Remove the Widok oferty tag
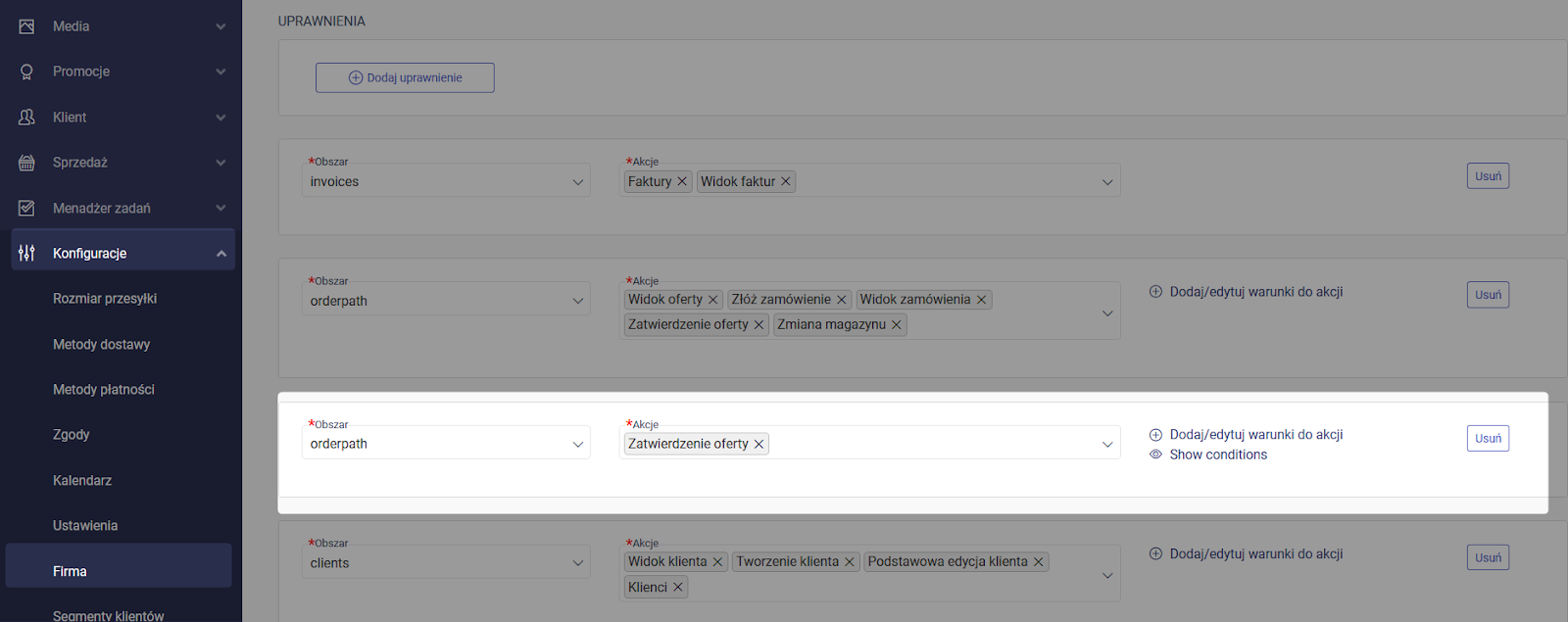The height and width of the screenshot is (622, 1568). tap(713, 300)
